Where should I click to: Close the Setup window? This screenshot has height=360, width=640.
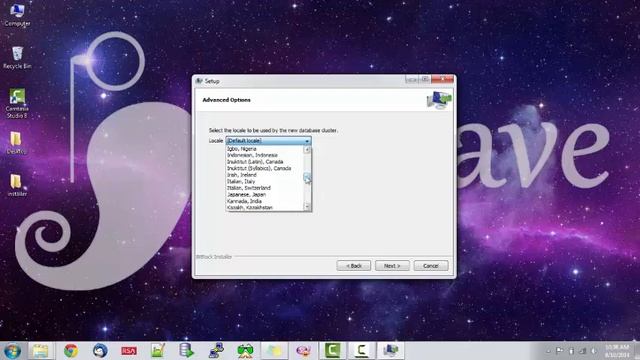[x=442, y=79]
